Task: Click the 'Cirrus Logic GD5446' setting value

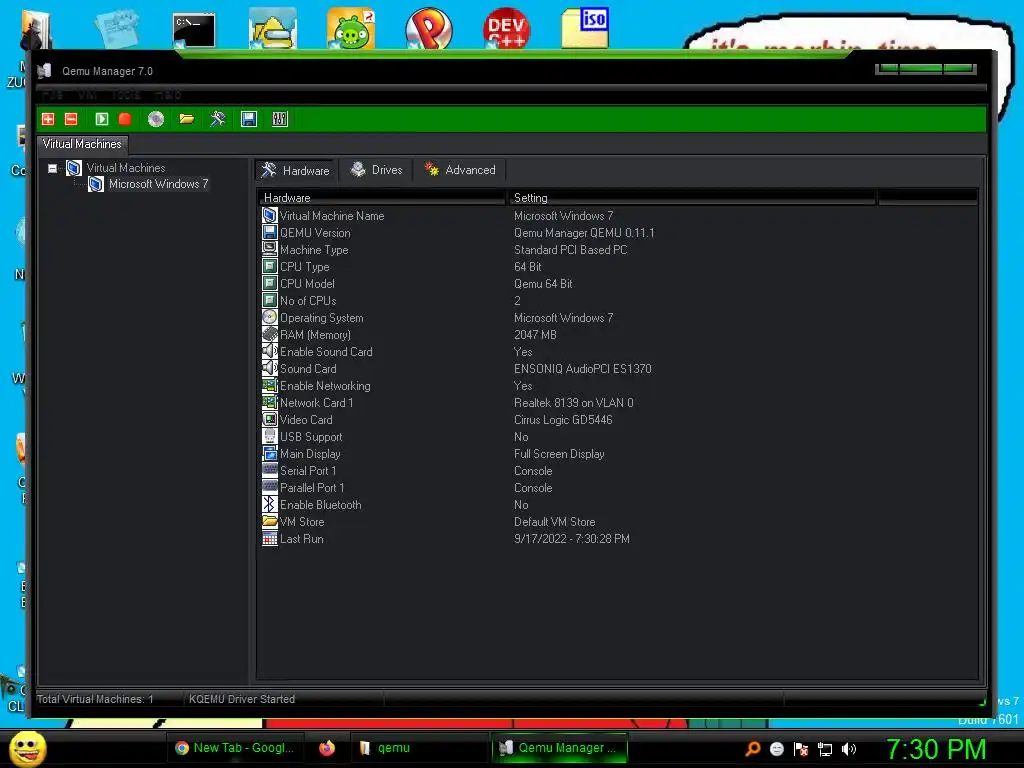Action: pos(563,419)
